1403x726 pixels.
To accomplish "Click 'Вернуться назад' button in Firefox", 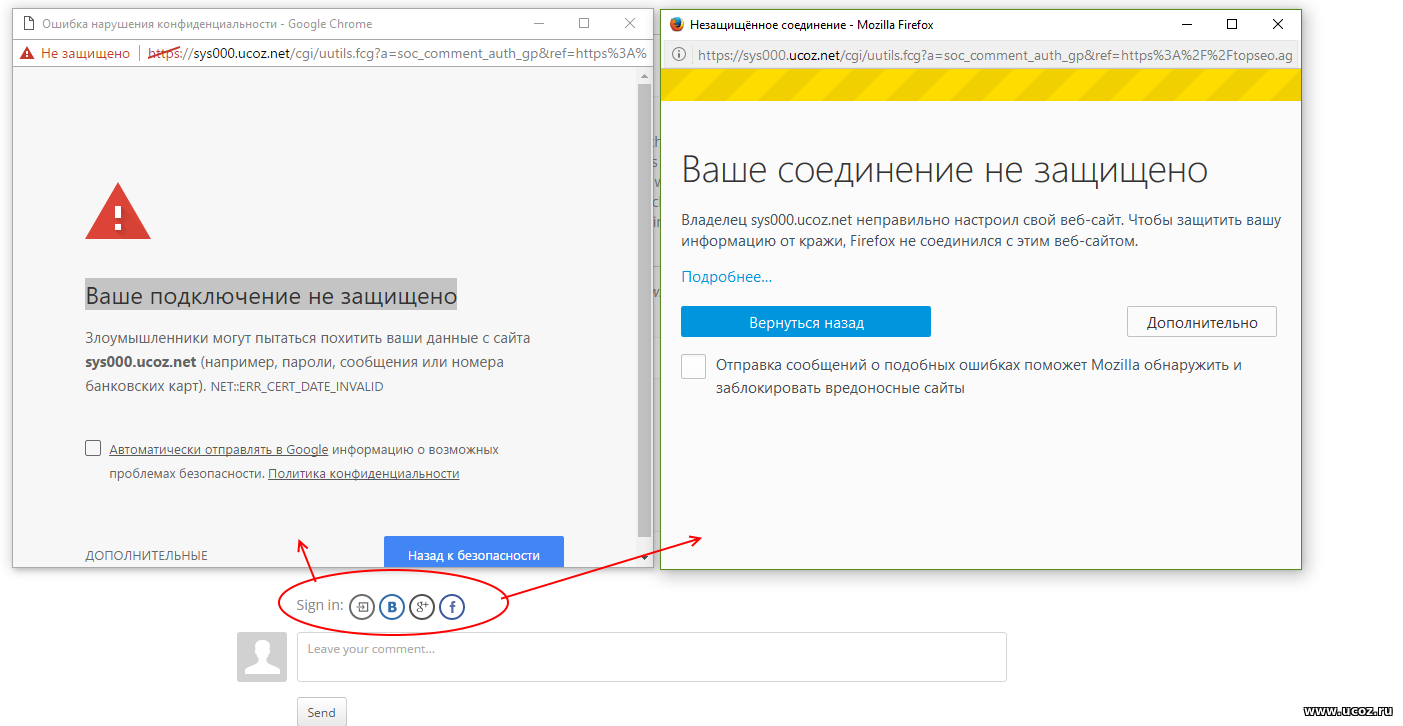I will coord(806,322).
